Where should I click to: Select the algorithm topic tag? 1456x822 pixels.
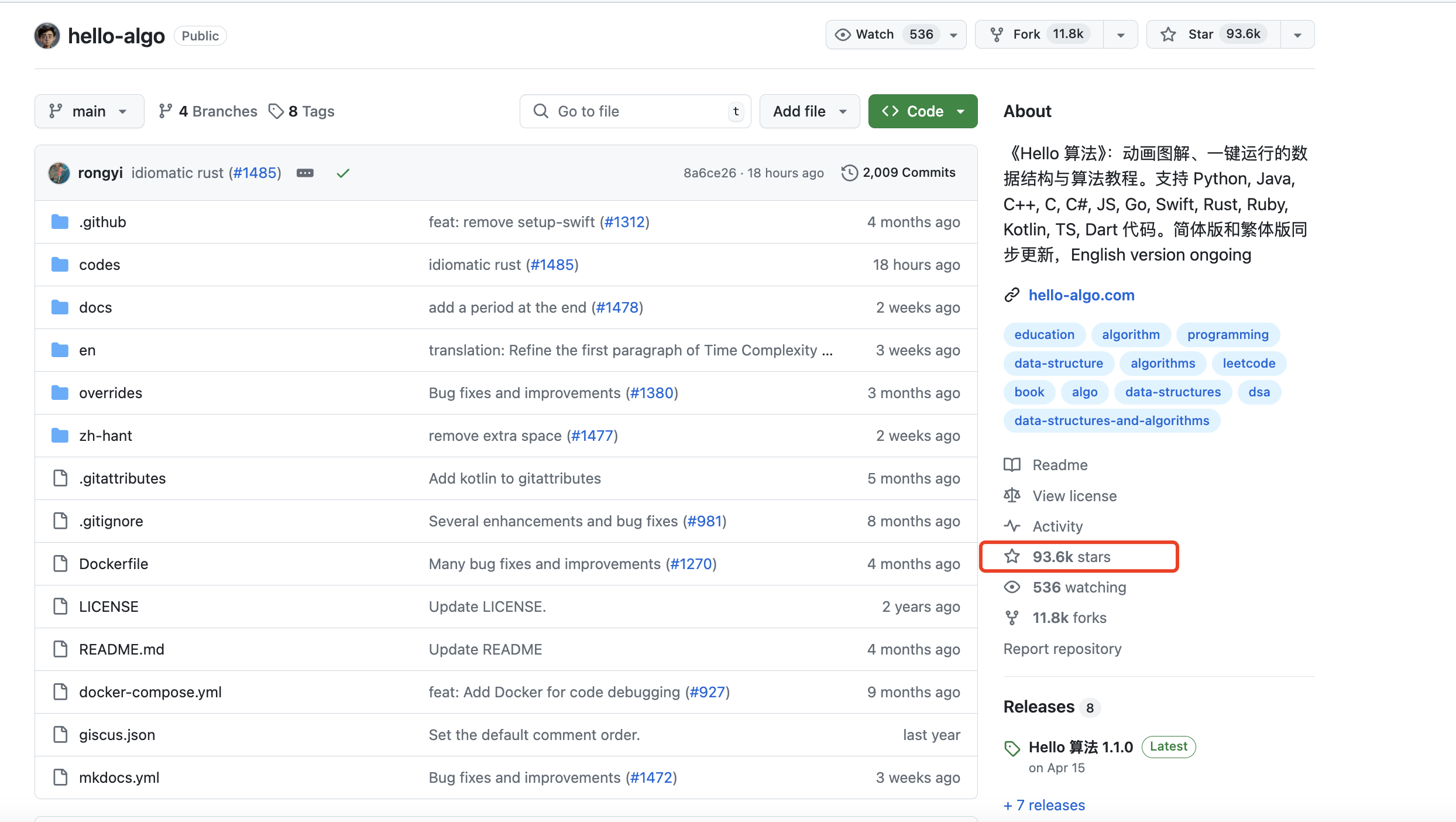pyautogui.click(x=1130, y=334)
